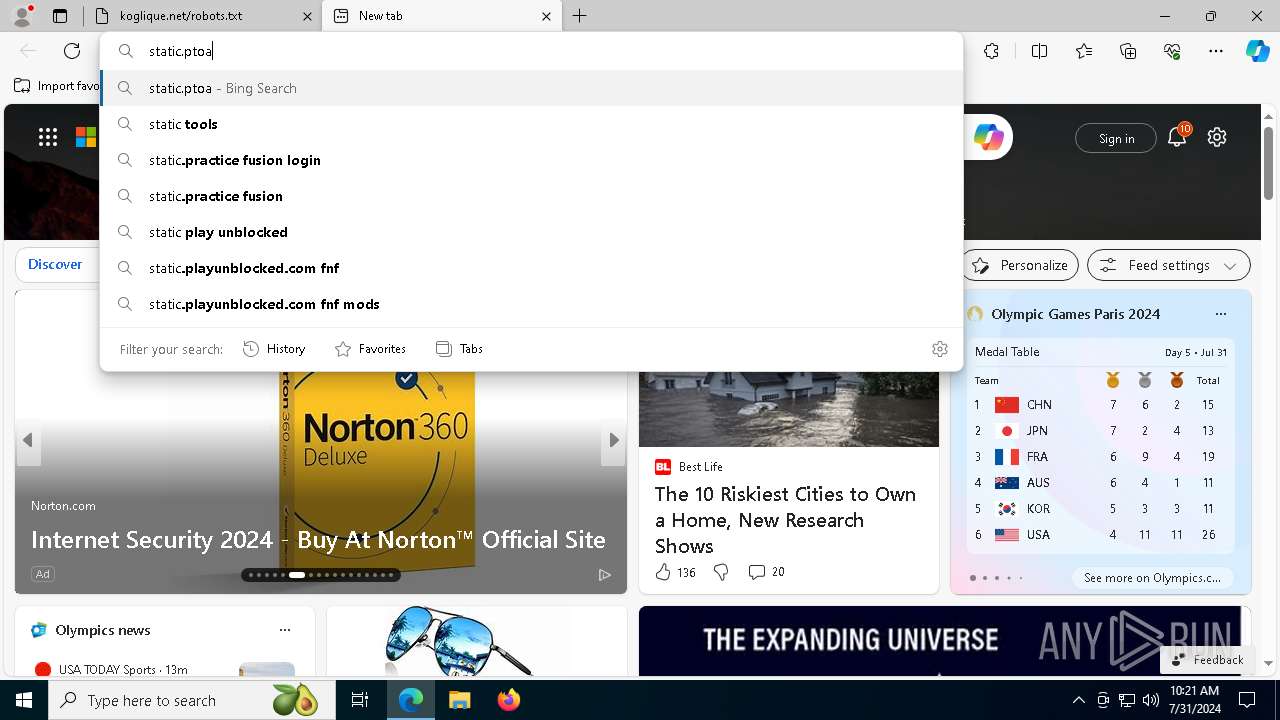Click the Feedback button
Image resolution: width=1280 pixels, height=720 pixels.
click(x=1207, y=659)
